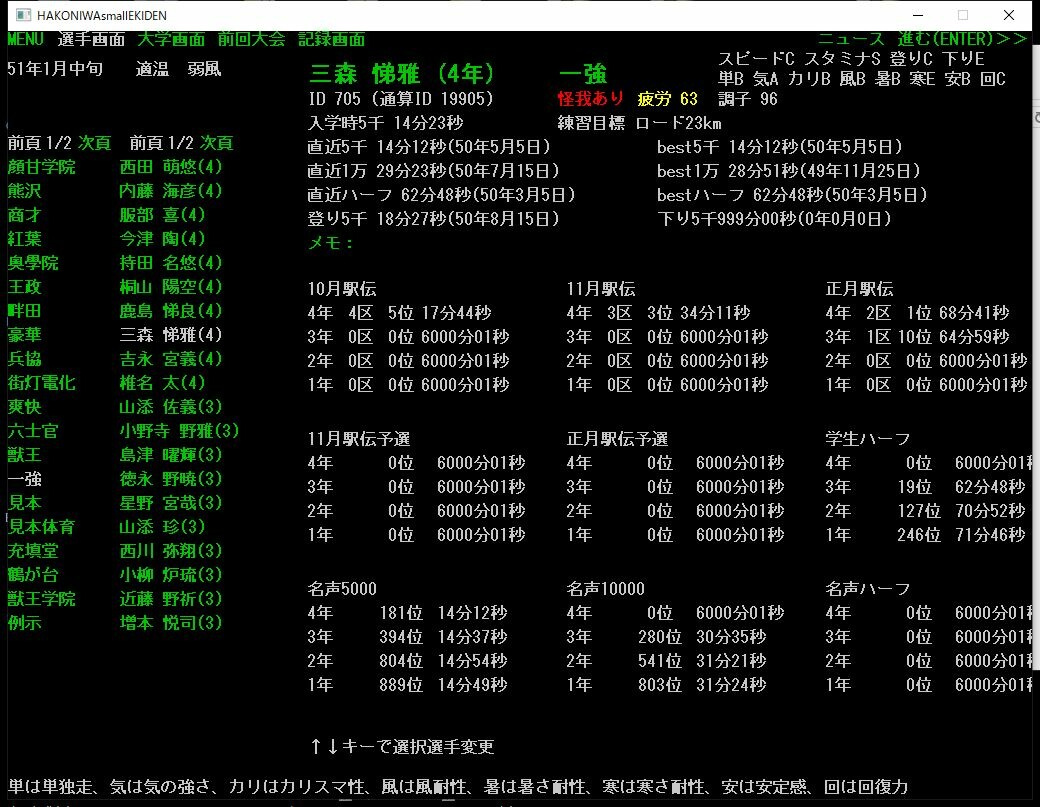Image resolution: width=1040 pixels, height=807 pixels.
Task: Open the ニュース news view
Action: [855, 36]
